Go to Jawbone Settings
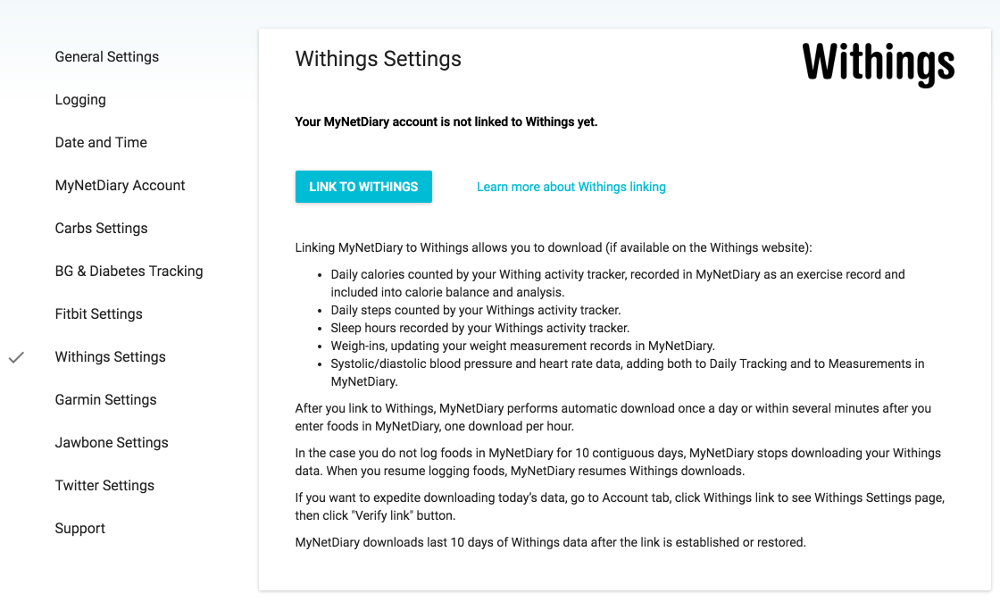This screenshot has width=1000, height=602. (x=112, y=443)
